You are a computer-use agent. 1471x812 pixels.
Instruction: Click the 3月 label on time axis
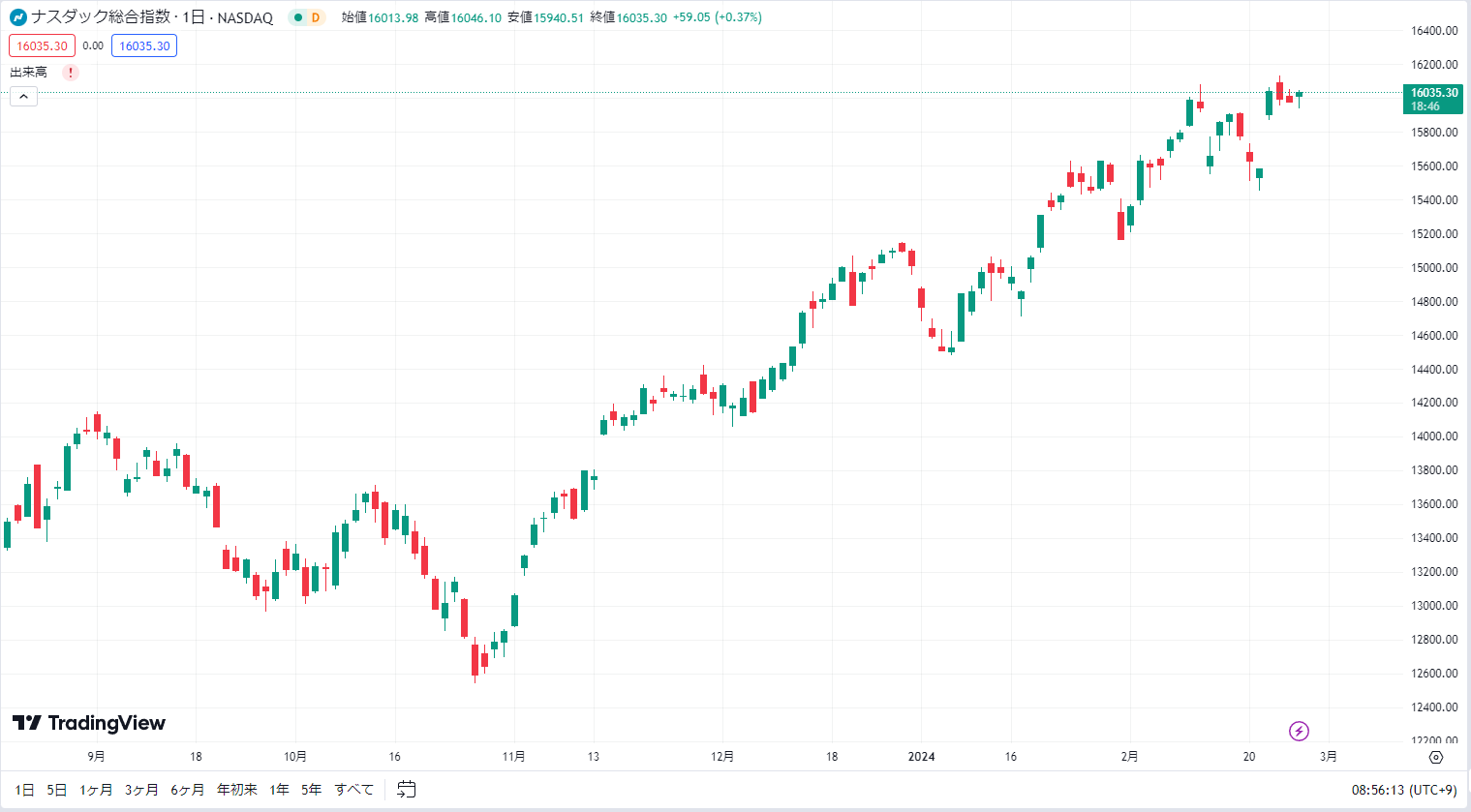point(1329,757)
